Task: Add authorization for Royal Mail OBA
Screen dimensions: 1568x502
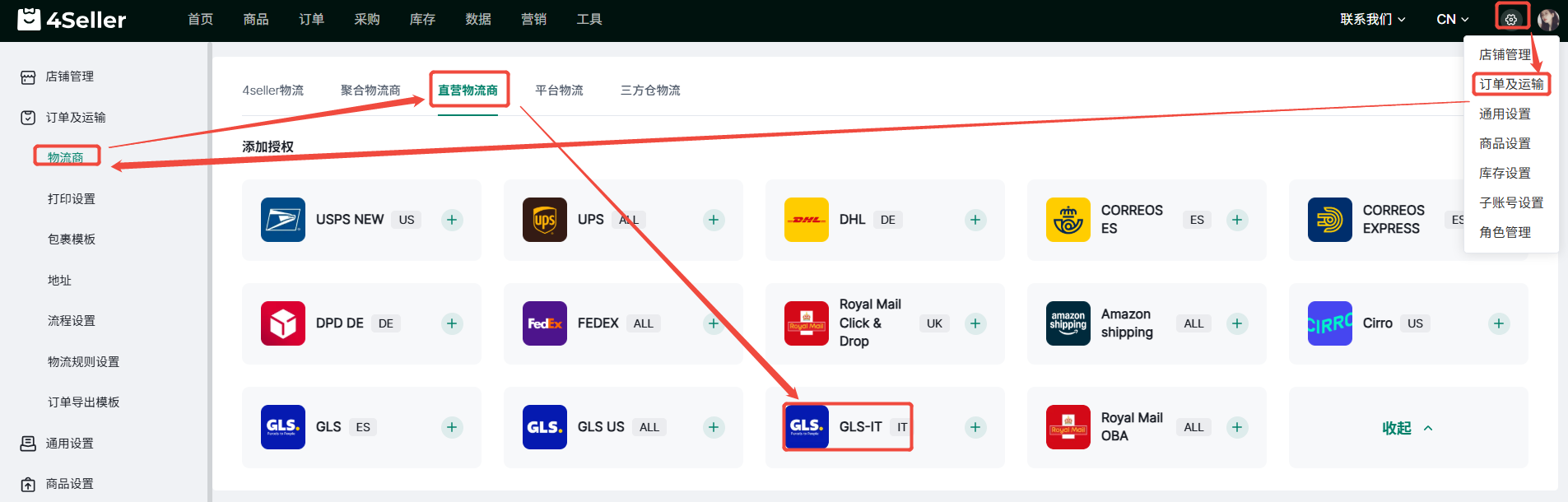Action: 1237,427
